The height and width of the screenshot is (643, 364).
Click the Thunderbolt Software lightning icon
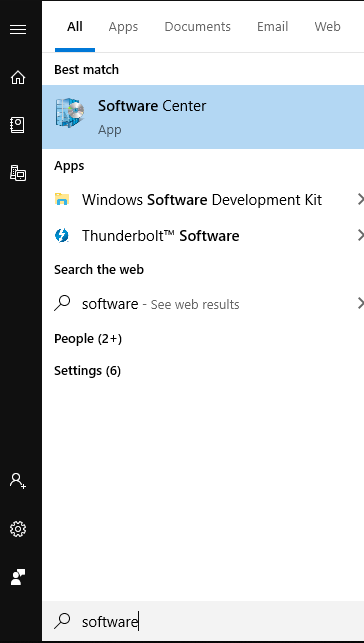click(x=62, y=235)
